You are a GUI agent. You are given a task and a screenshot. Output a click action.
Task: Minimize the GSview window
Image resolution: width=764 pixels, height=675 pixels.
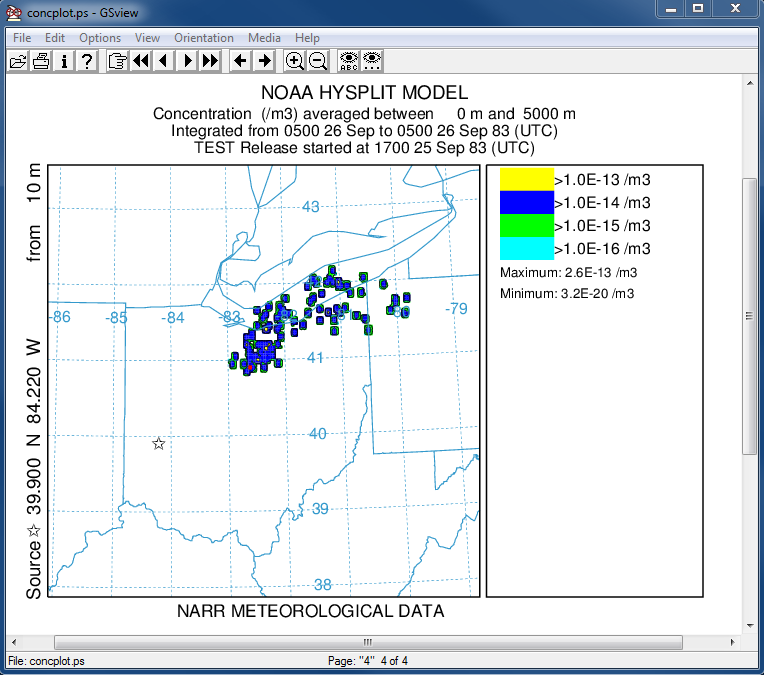[x=671, y=8]
